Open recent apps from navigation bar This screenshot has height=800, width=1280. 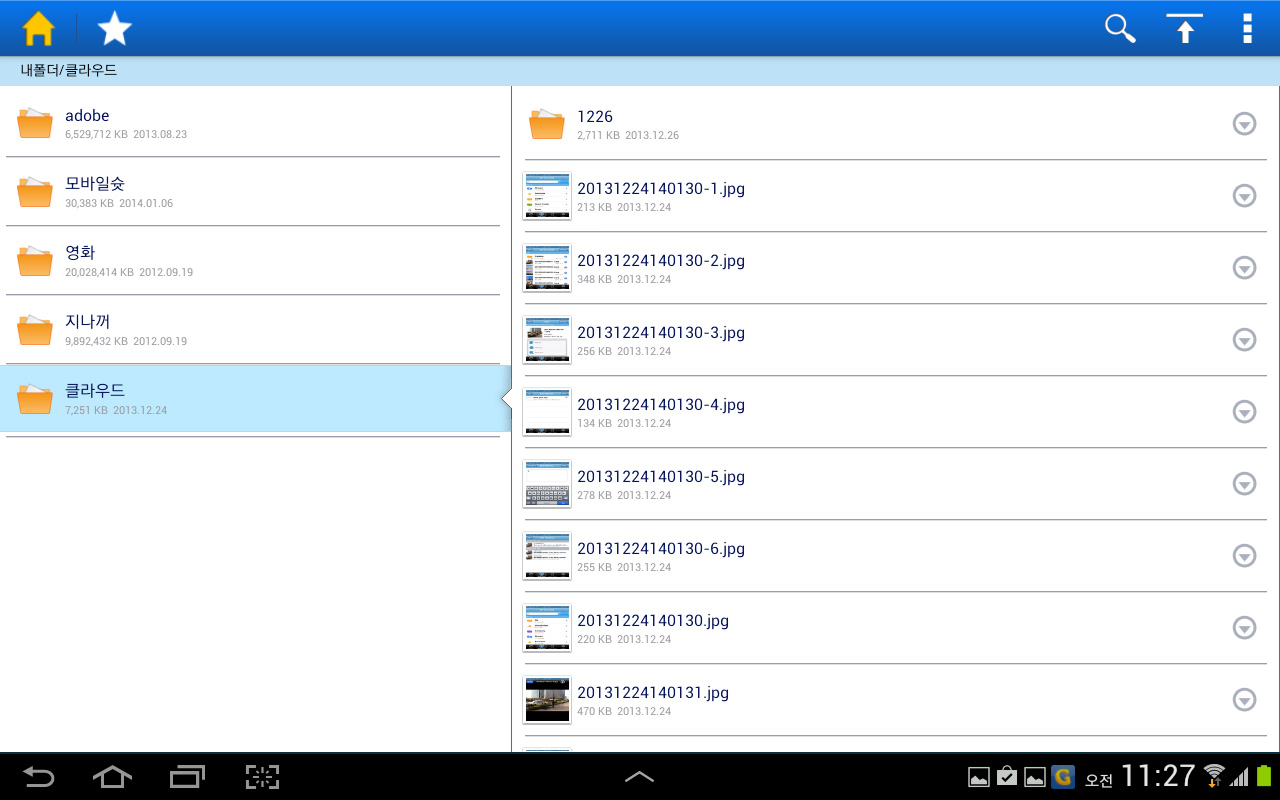(x=187, y=777)
